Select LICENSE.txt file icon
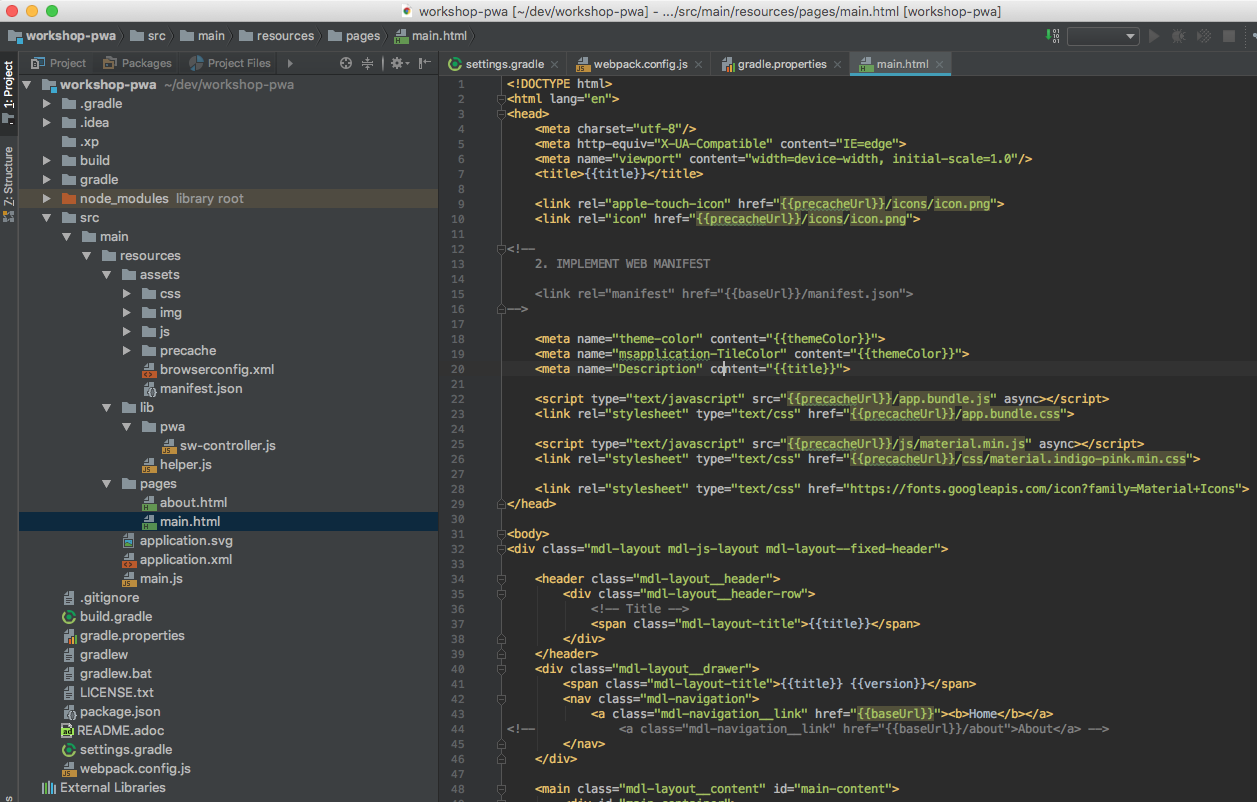The height and width of the screenshot is (802, 1257). [69, 693]
